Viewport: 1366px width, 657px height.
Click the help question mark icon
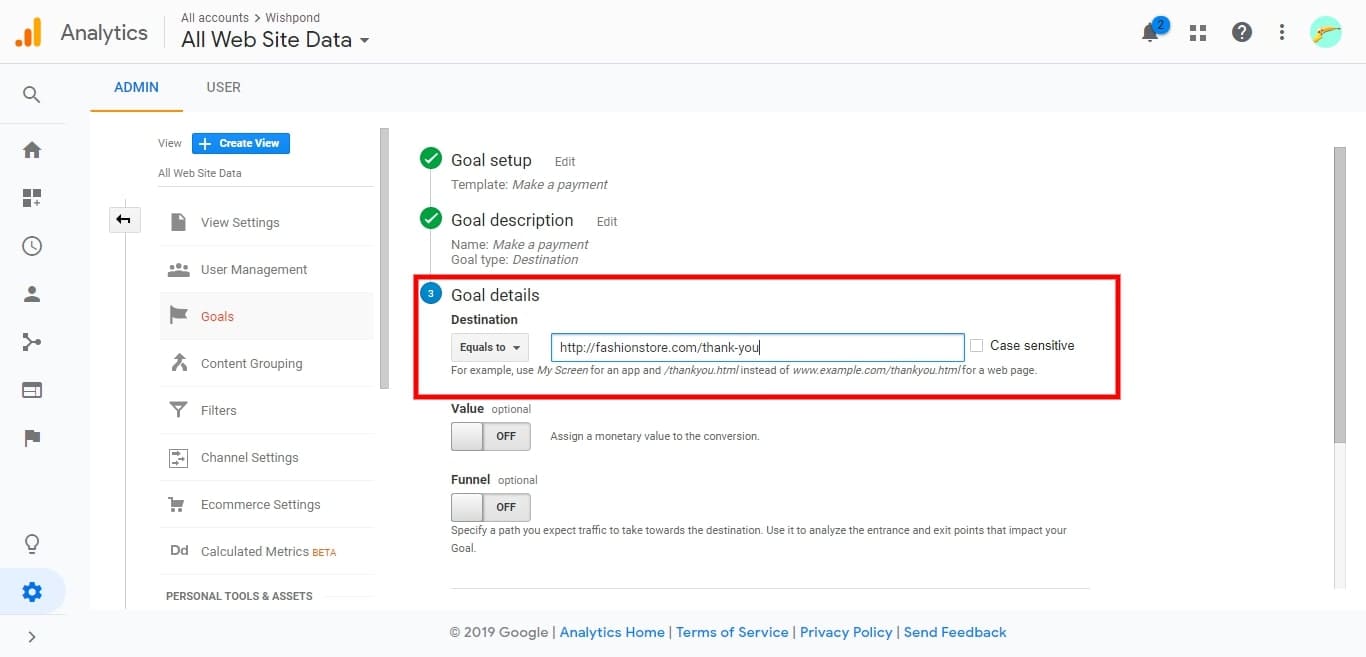[1242, 33]
